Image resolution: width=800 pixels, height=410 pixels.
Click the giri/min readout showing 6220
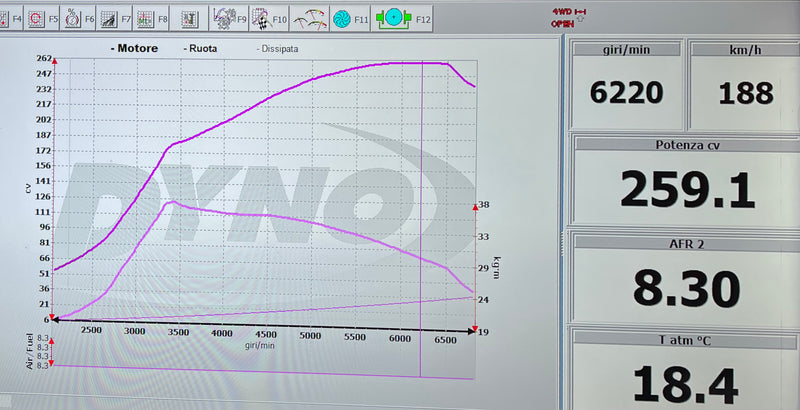coord(626,93)
